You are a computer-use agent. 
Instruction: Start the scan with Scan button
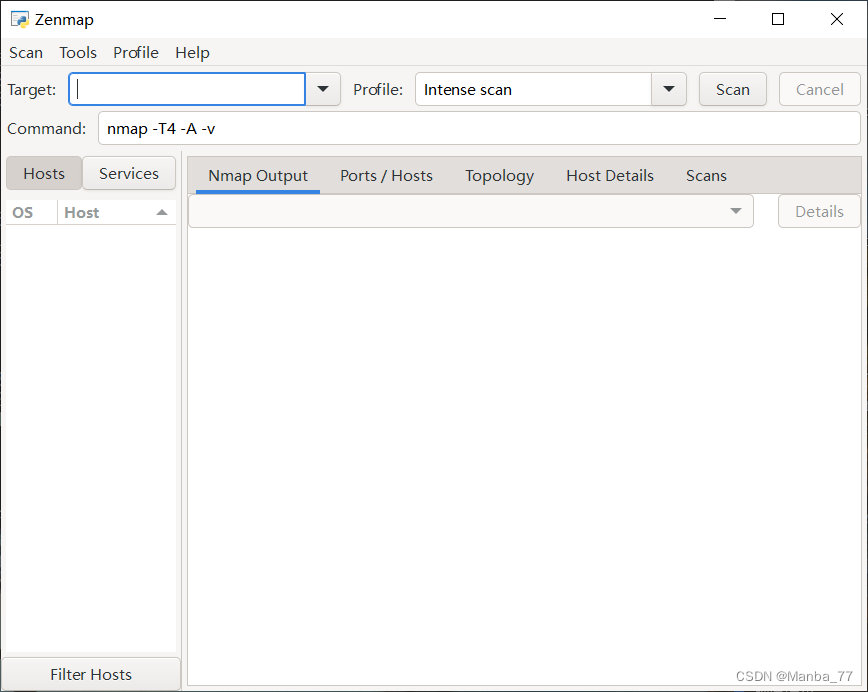pos(732,89)
